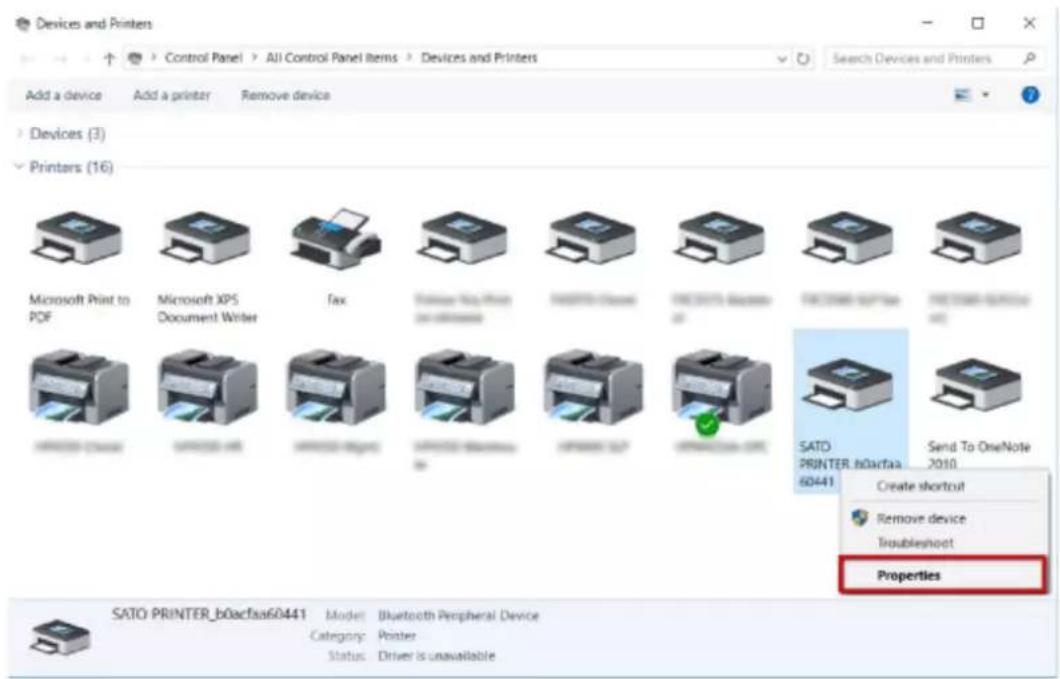Screen dimensions: 1060x679
Task: Change view using the view layout icon
Action: 962,95
